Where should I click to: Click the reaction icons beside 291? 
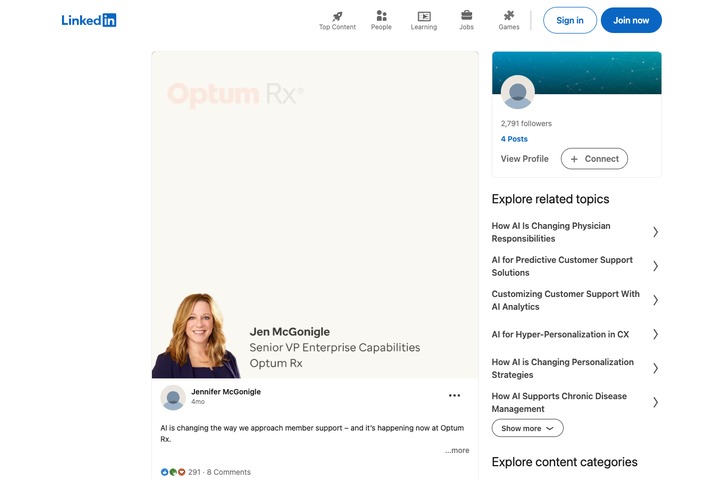173,472
